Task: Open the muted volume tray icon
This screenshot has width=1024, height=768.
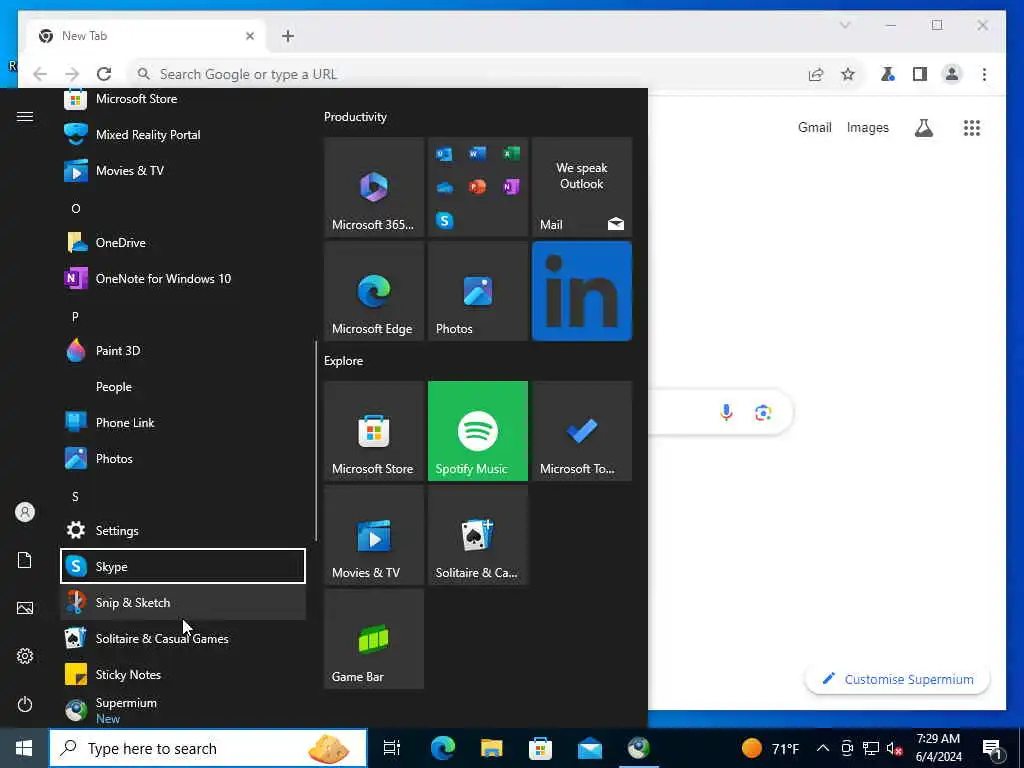Action: [894, 748]
